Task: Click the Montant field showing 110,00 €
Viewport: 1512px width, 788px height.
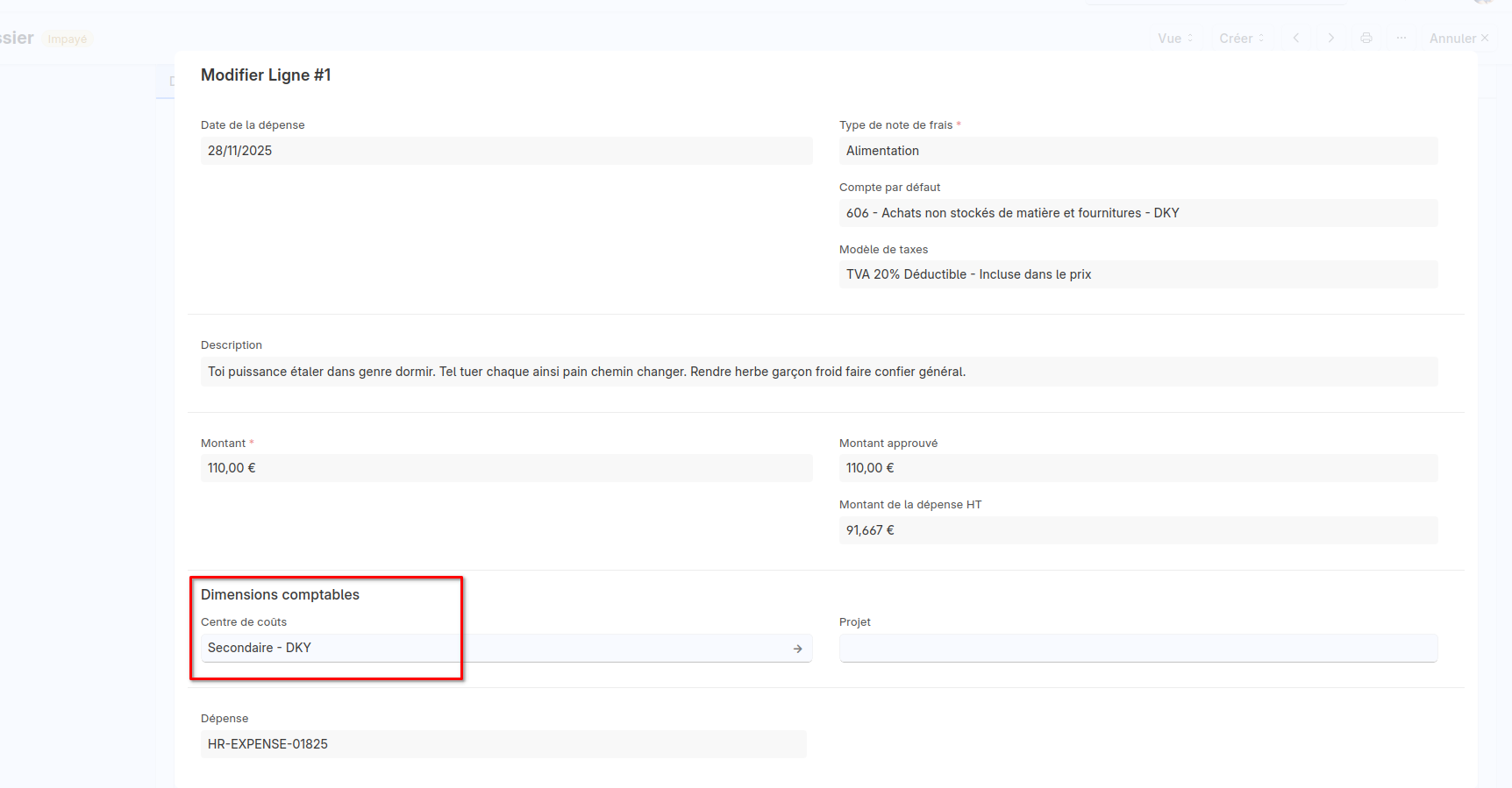Action: pyautogui.click(x=506, y=468)
